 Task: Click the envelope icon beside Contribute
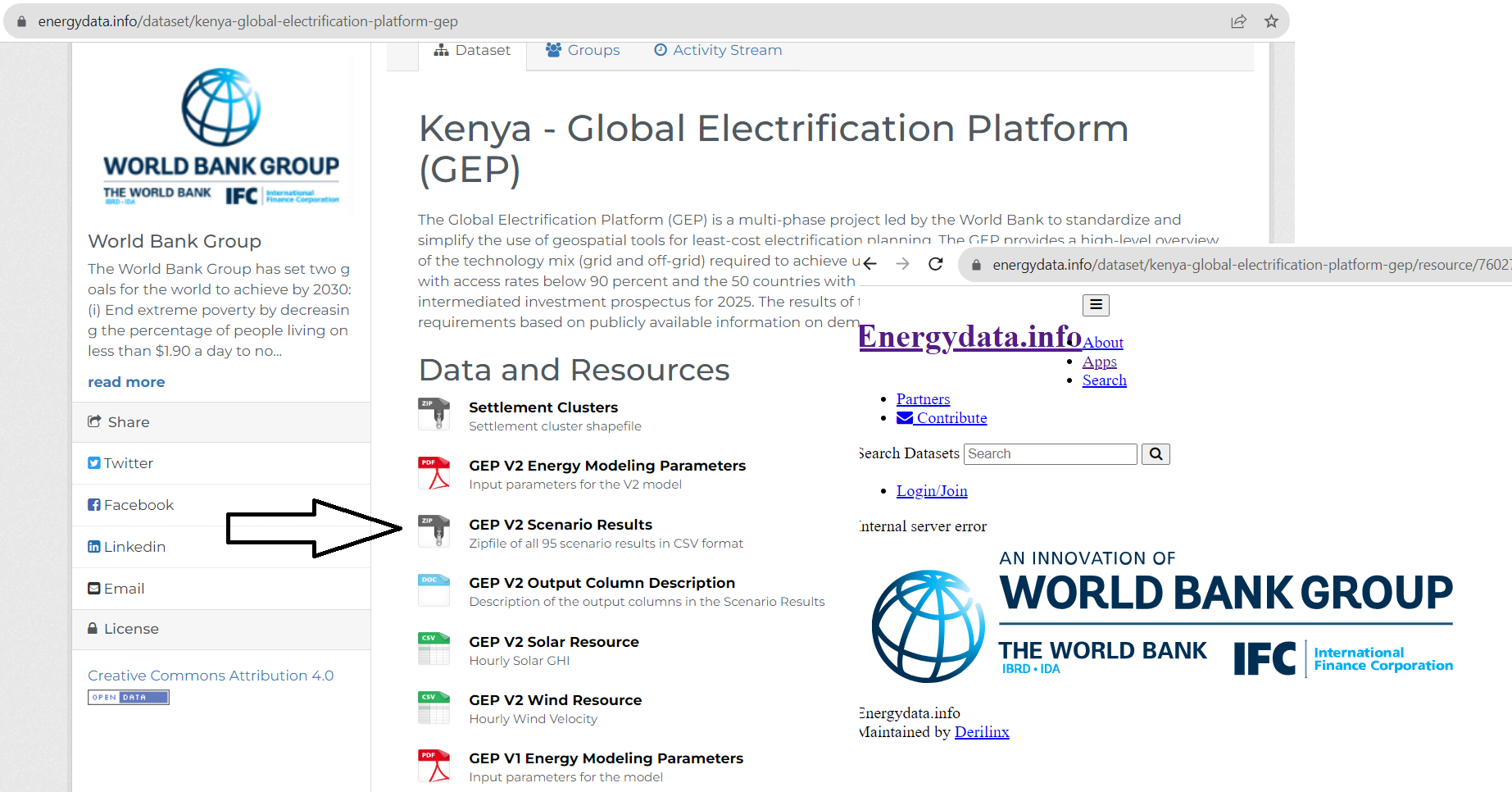(904, 417)
